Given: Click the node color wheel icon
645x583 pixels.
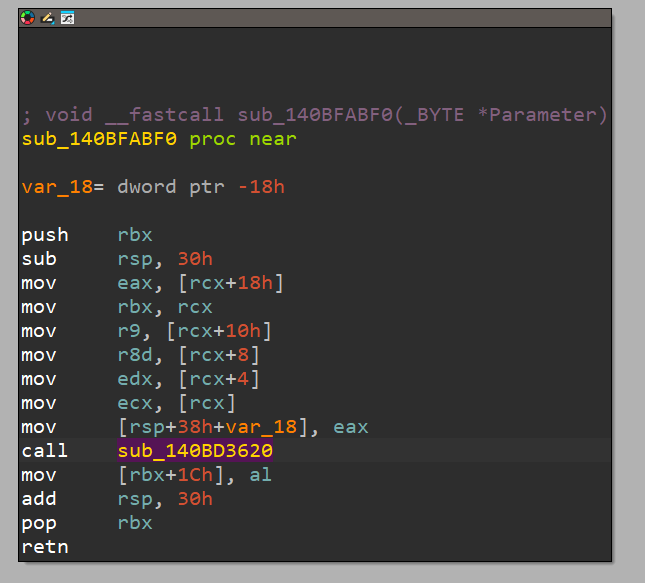Looking at the screenshot, I should coord(28,18).
